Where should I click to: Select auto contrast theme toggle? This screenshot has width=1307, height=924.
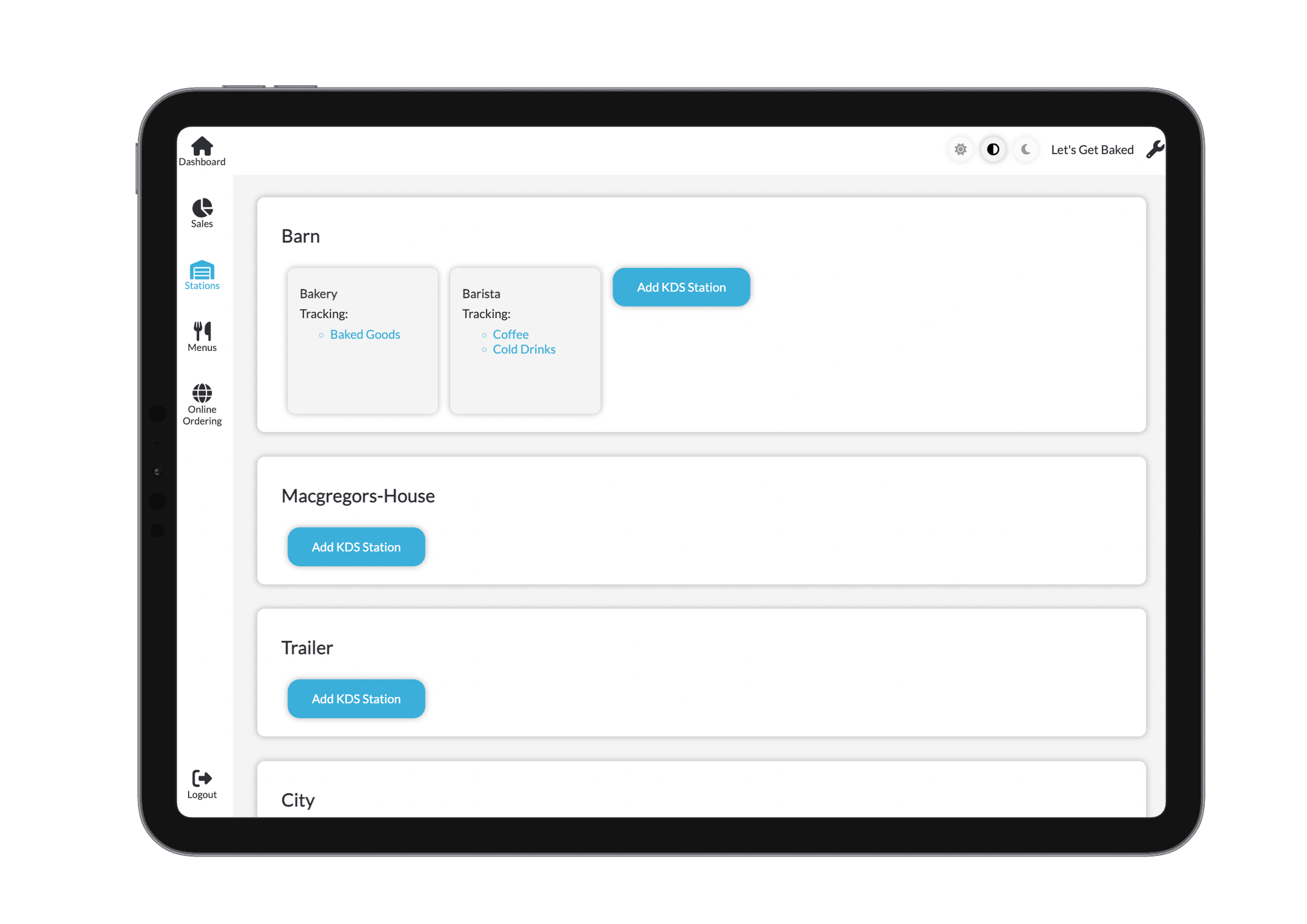click(x=993, y=150)
